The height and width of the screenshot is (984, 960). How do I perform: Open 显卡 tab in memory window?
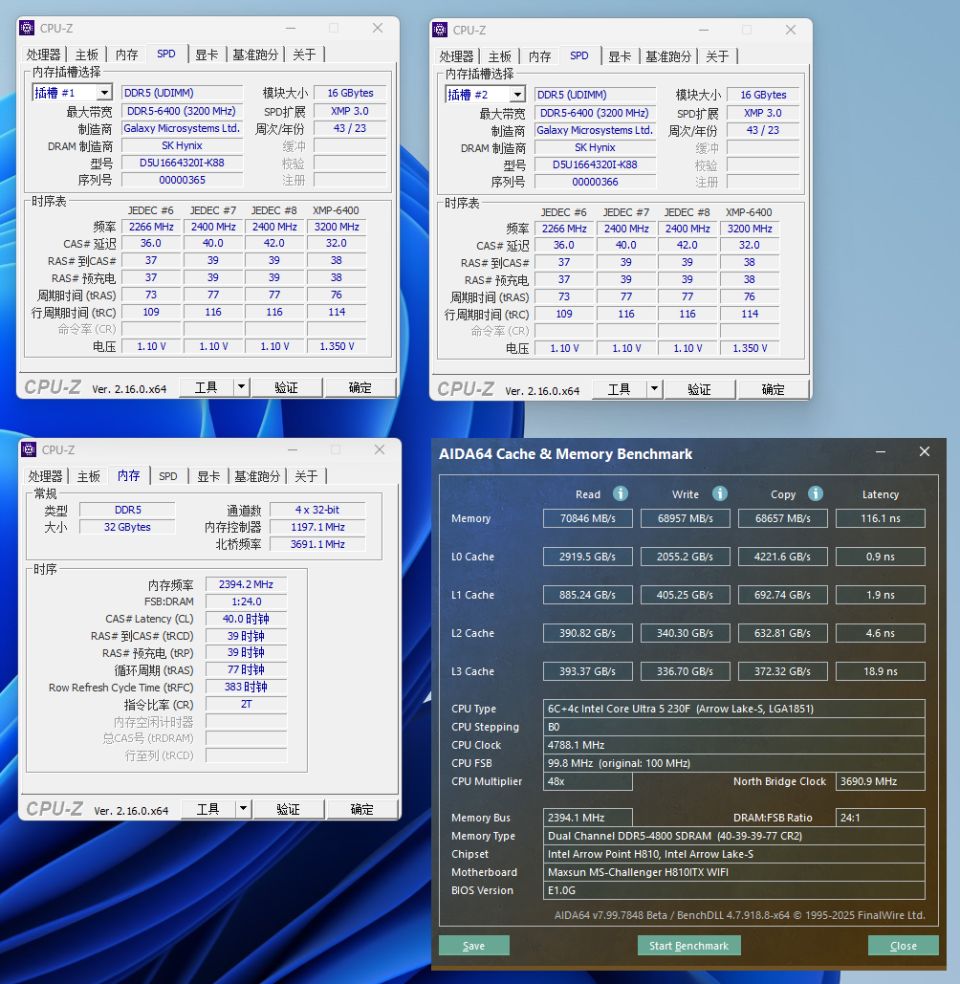tap(208, 476)
